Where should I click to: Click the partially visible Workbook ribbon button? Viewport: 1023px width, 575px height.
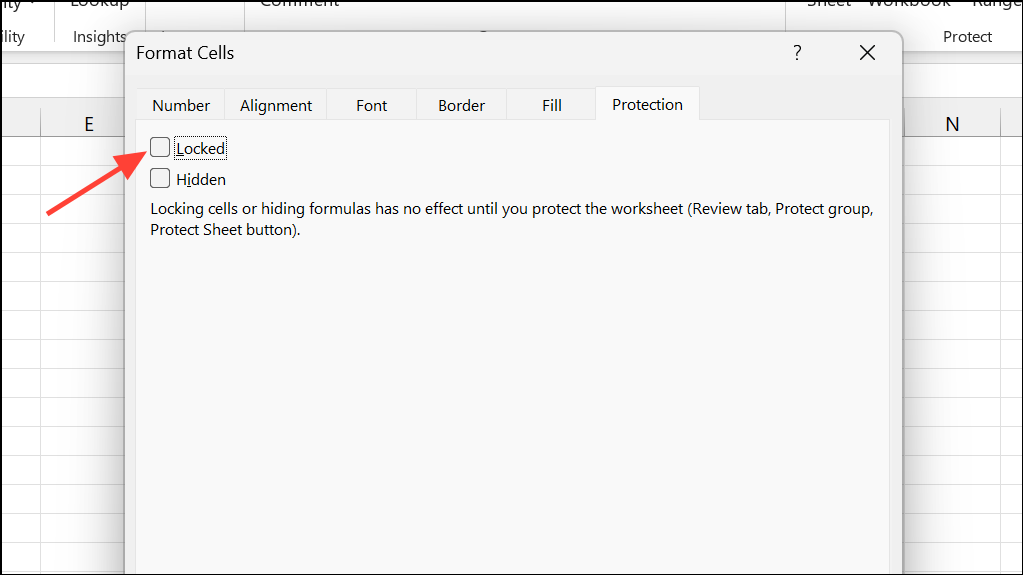(908, 4)
